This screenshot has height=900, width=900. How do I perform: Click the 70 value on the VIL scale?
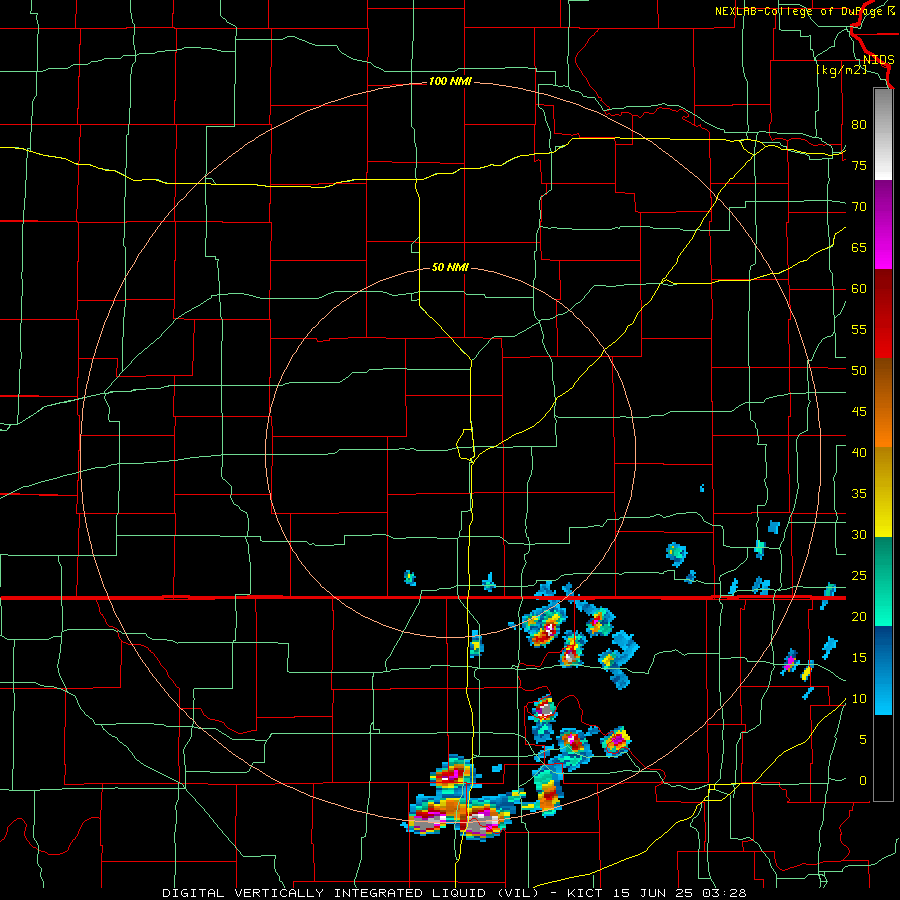[x=859, y=207]
